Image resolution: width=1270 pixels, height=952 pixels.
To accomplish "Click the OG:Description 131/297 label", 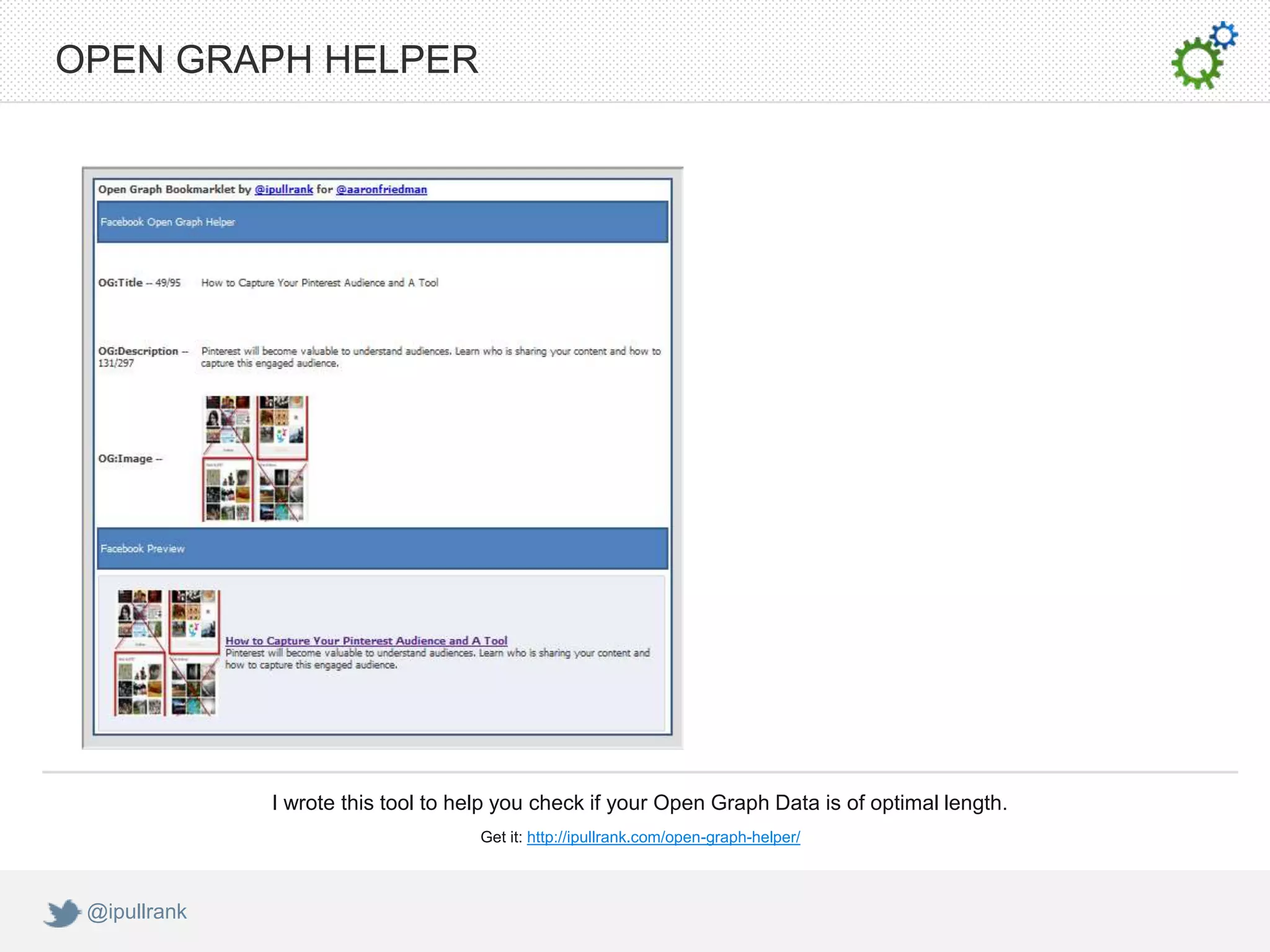I will point(143,357).
